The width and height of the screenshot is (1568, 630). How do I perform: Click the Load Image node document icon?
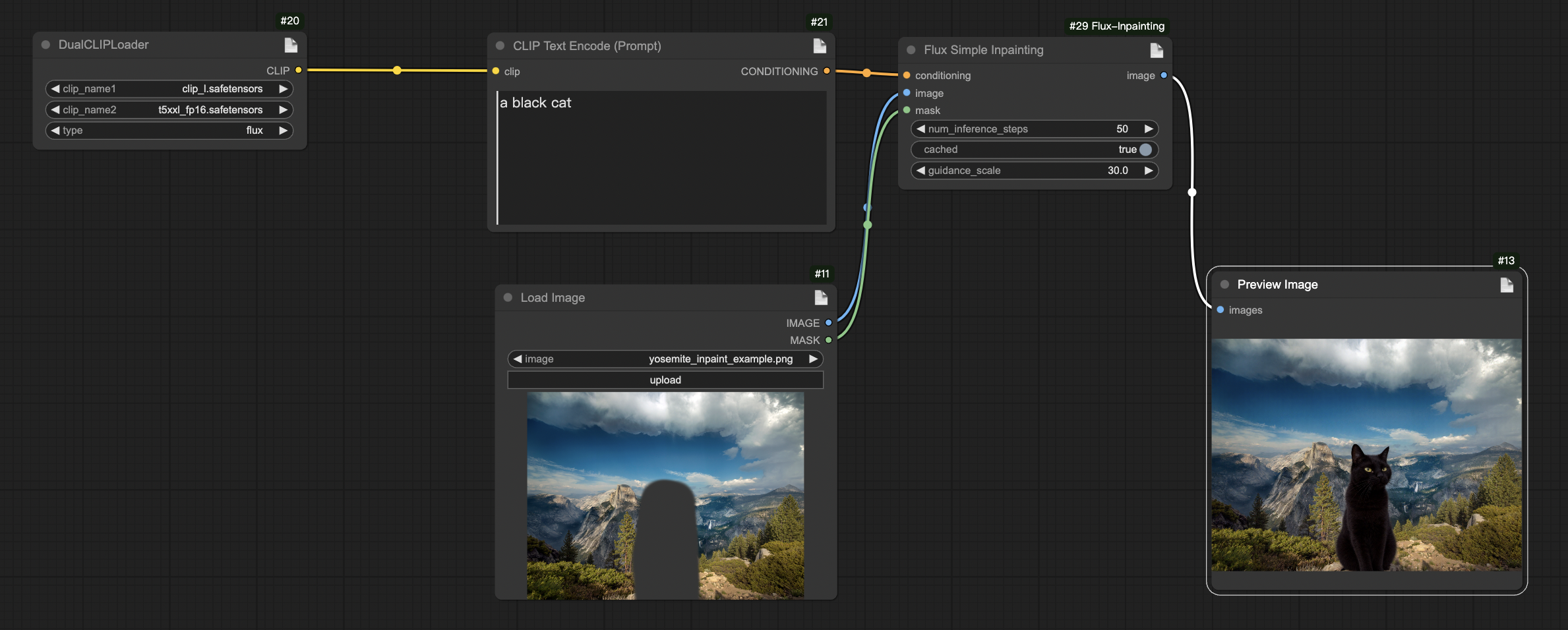(821, 297)
